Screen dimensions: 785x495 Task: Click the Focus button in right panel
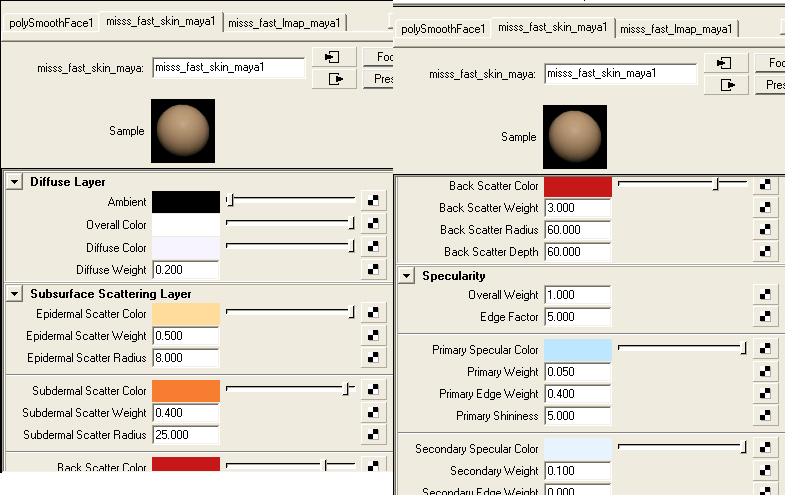(770, 63)
